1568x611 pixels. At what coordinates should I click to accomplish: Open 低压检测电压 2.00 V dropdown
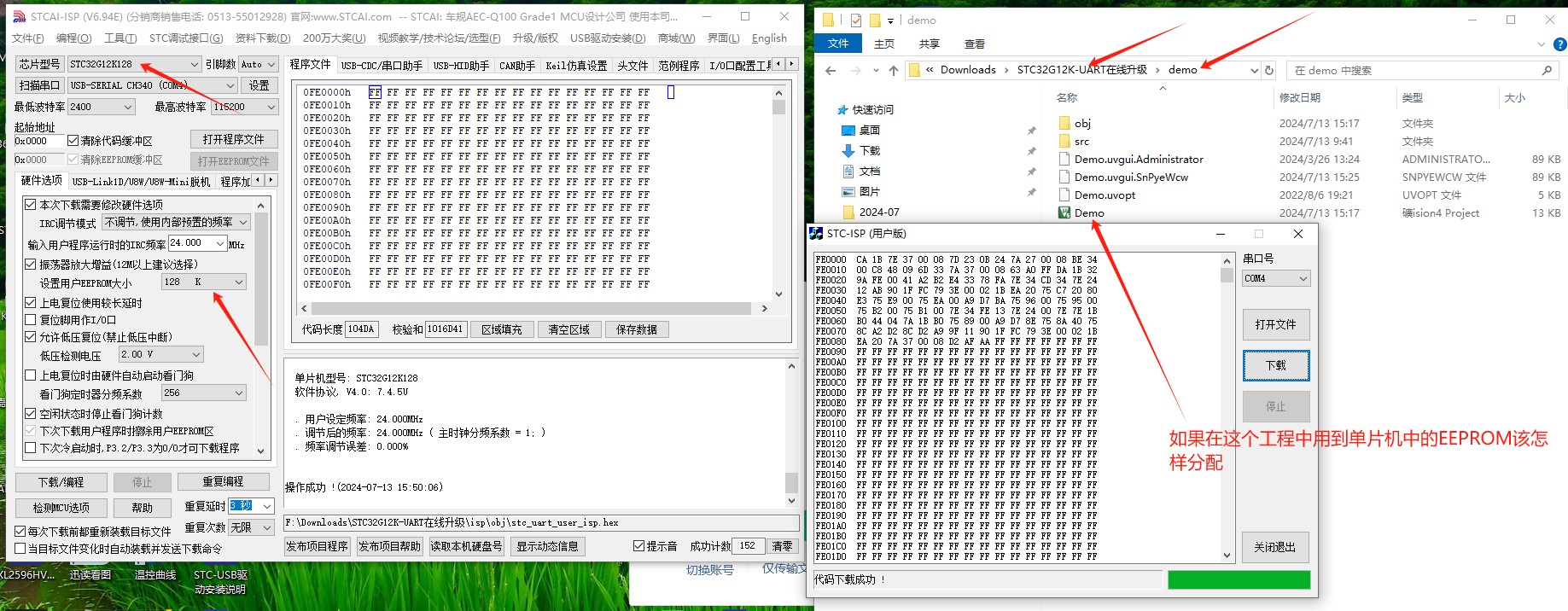160,354
